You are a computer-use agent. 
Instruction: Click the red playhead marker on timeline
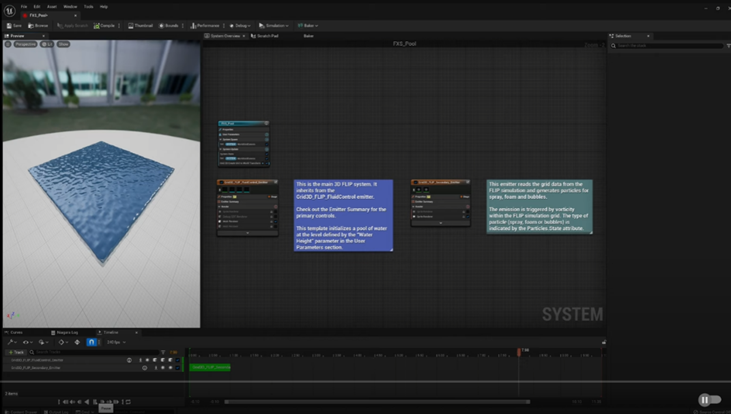tap(519, 350)
